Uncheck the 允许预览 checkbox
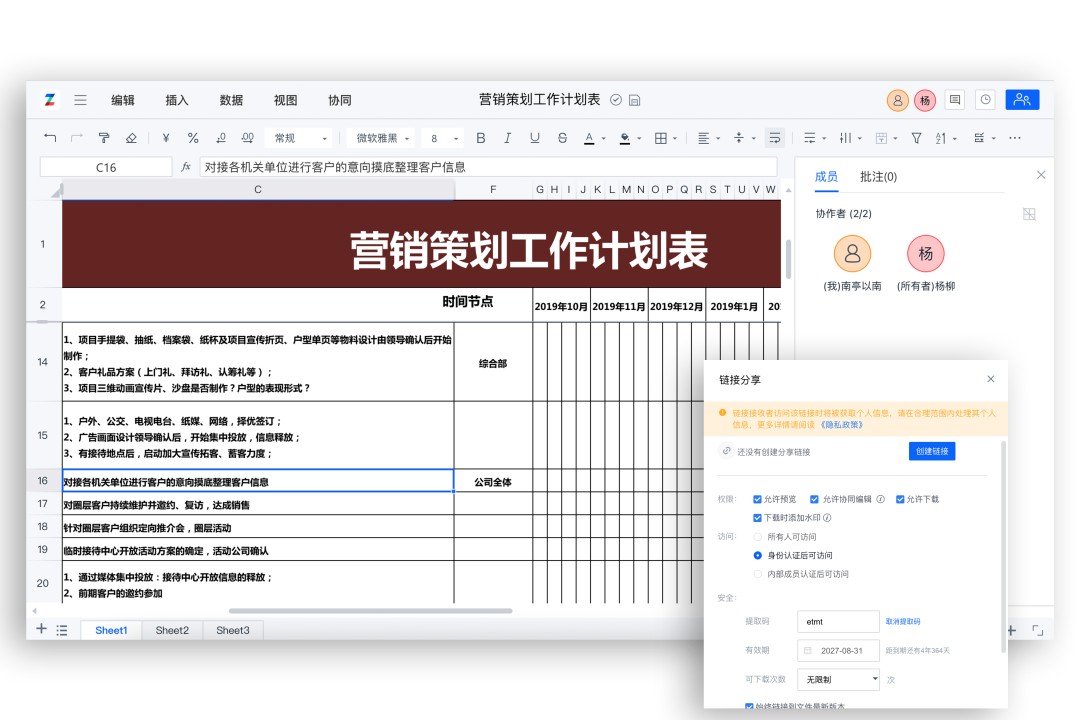The height and width of the screenshot is (720, 1080). tap(757, 500)
